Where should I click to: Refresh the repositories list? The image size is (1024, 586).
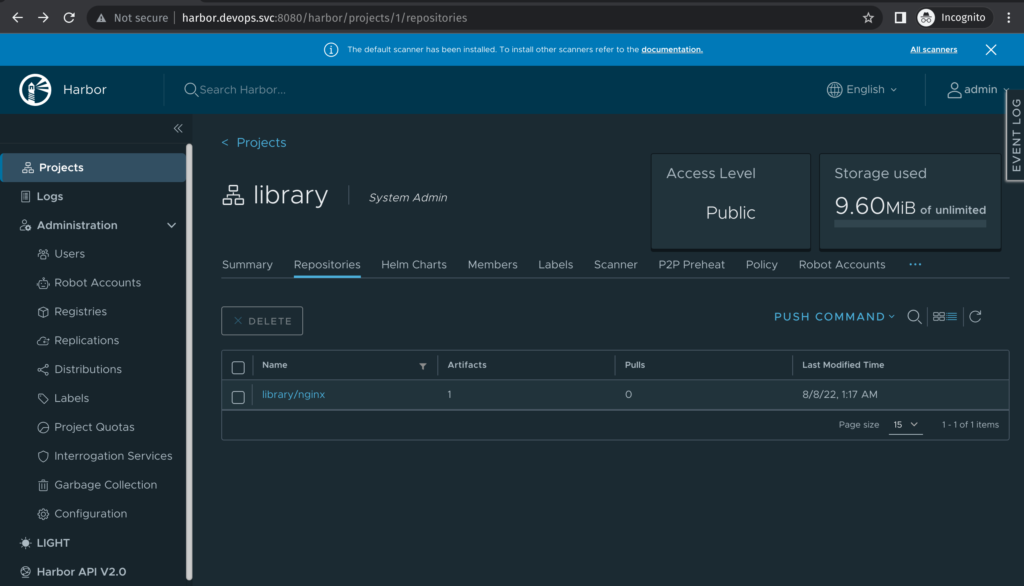click(x=976, y=317)
